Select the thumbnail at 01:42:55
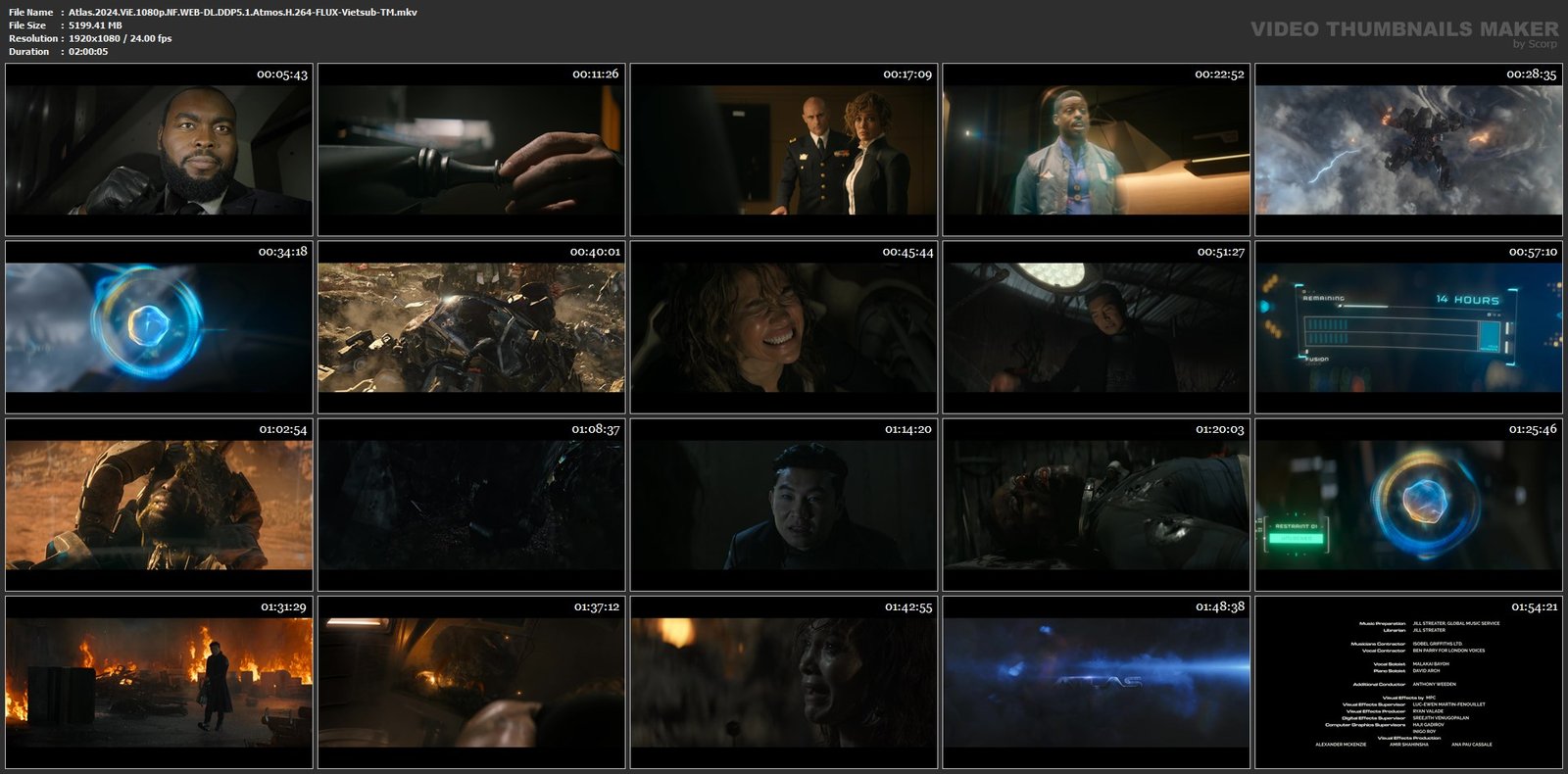1568x774 pixels. (784, 683)
